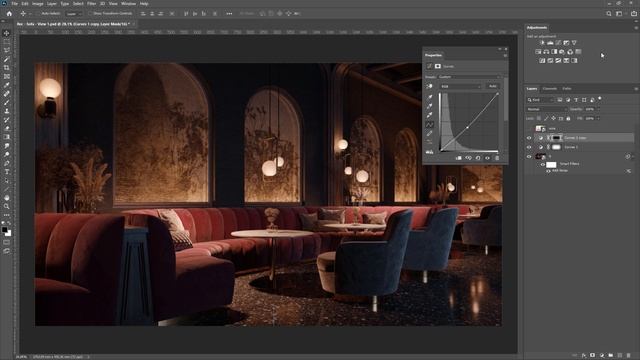Open the layer filter Kind dropdown
The width and height of the screenshot is (640, 360).
point(540,100)
